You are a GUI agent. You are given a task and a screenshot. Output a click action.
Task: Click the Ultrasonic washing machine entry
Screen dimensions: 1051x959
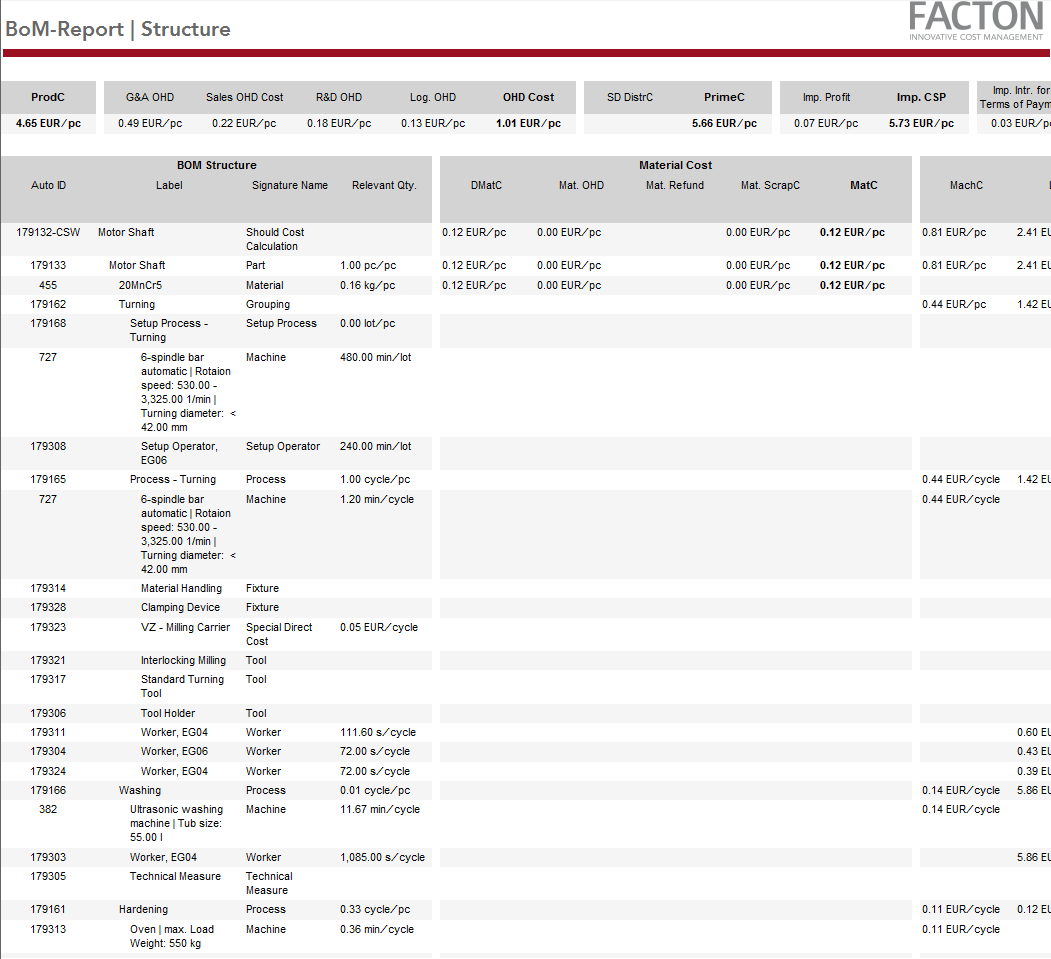[176, 823]
